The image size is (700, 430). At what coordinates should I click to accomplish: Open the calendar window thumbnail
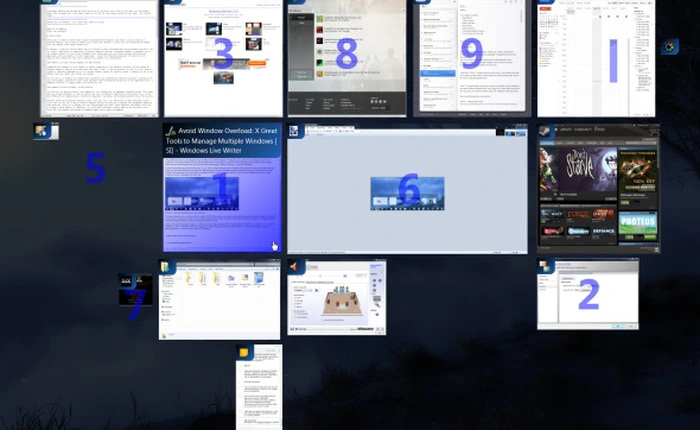[596, 58]
